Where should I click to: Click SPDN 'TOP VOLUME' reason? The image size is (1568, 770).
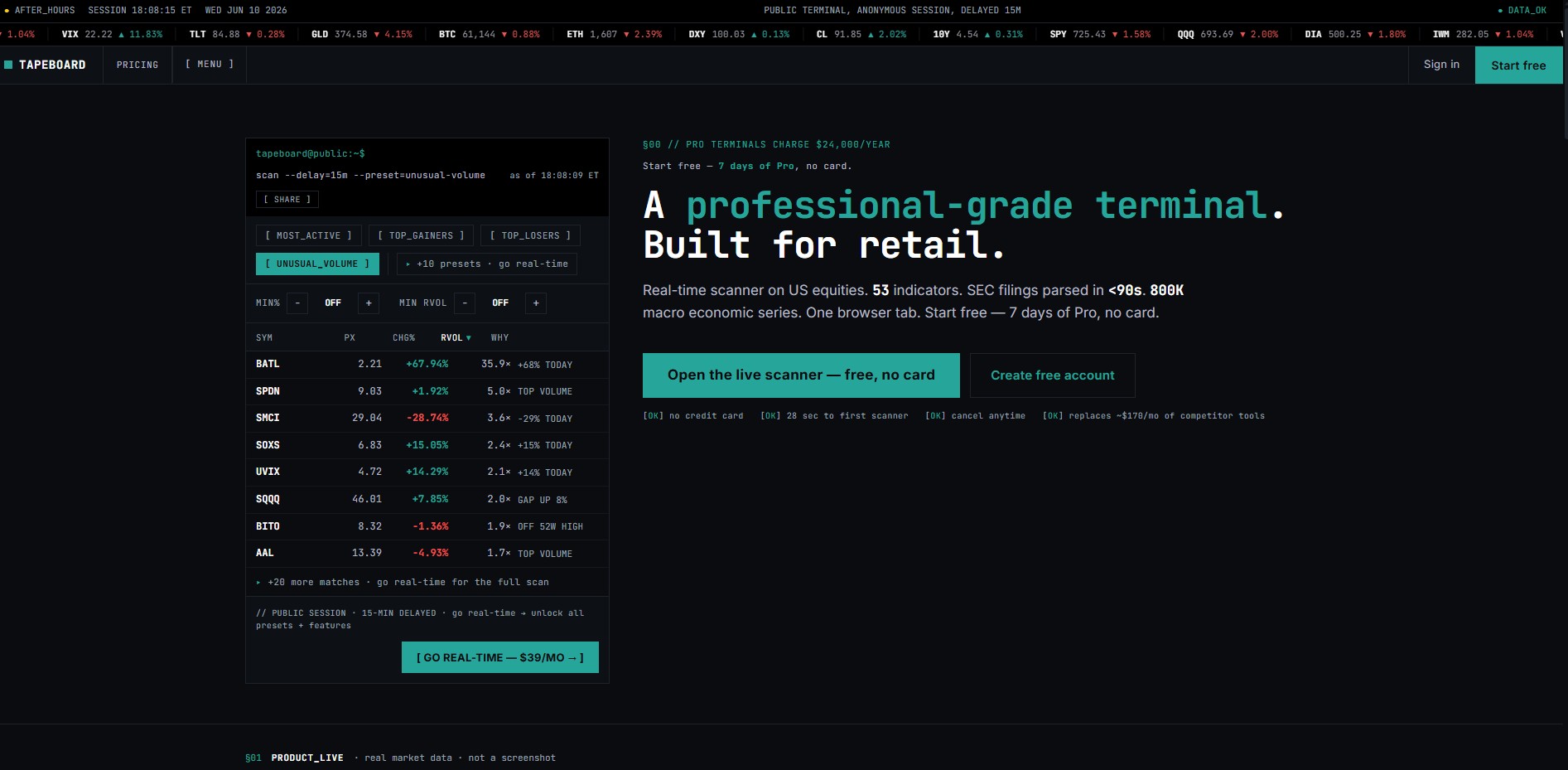[545, 391]
